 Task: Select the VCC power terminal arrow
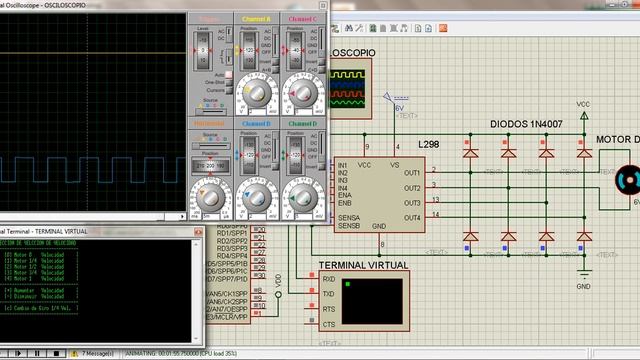point(584,116)
